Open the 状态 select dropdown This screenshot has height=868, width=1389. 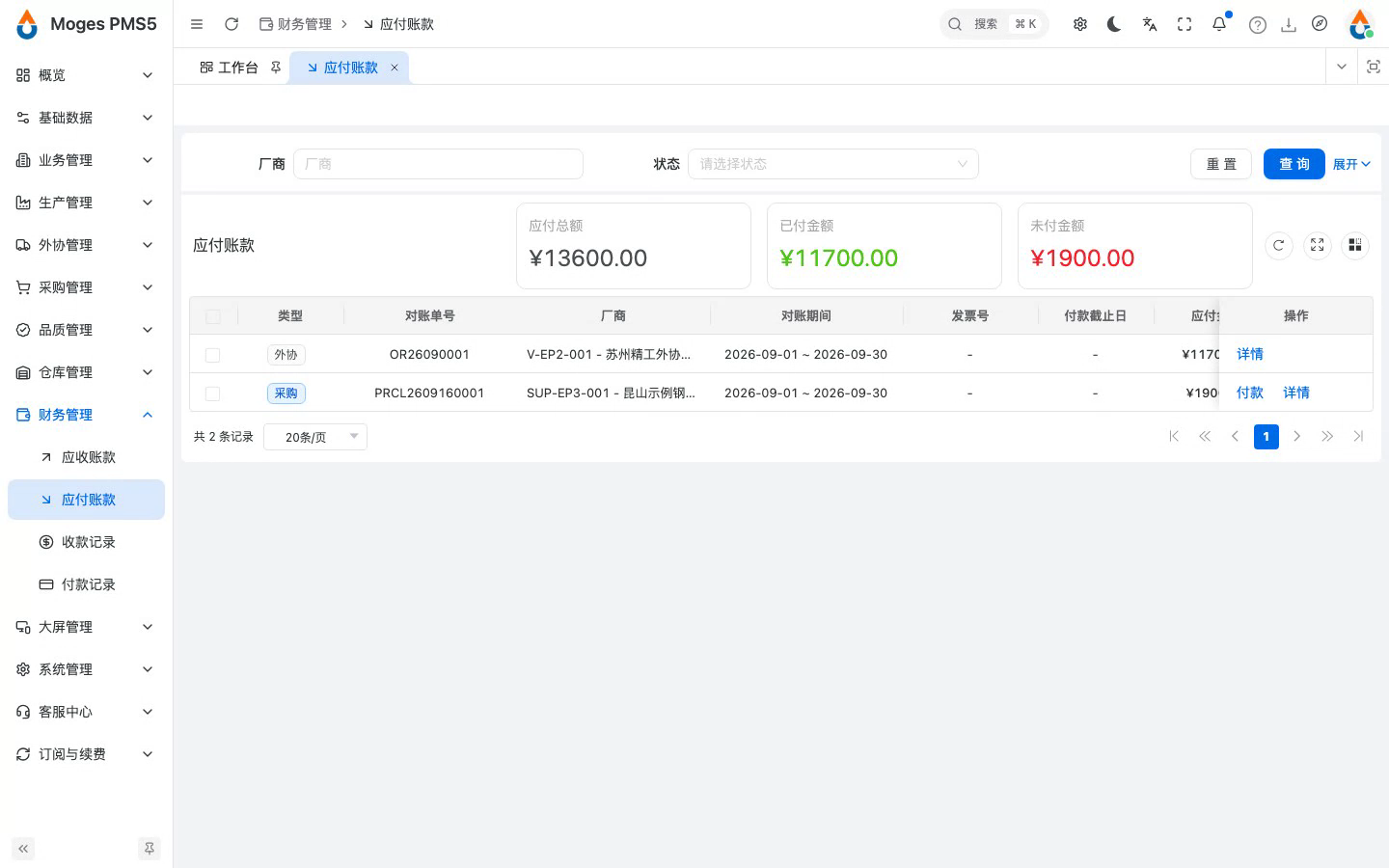click(x=833, y=164)
